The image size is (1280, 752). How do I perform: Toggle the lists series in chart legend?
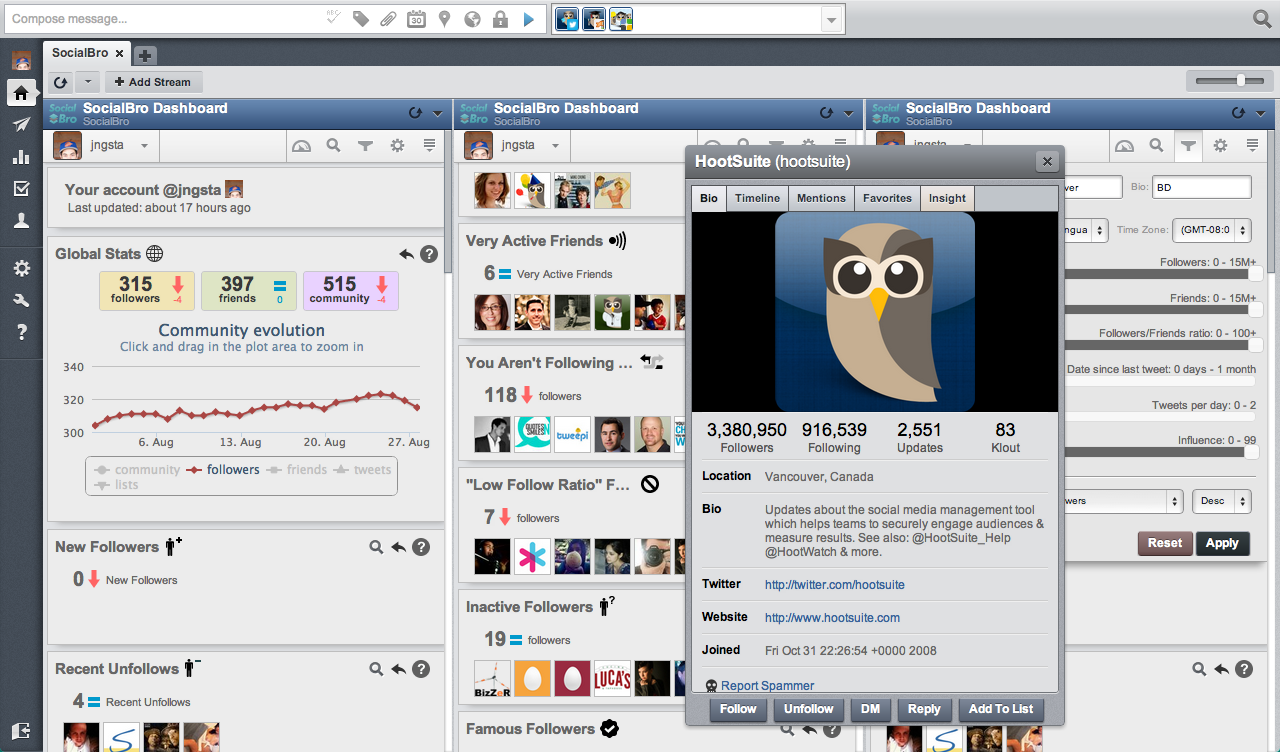coord(116,485)
